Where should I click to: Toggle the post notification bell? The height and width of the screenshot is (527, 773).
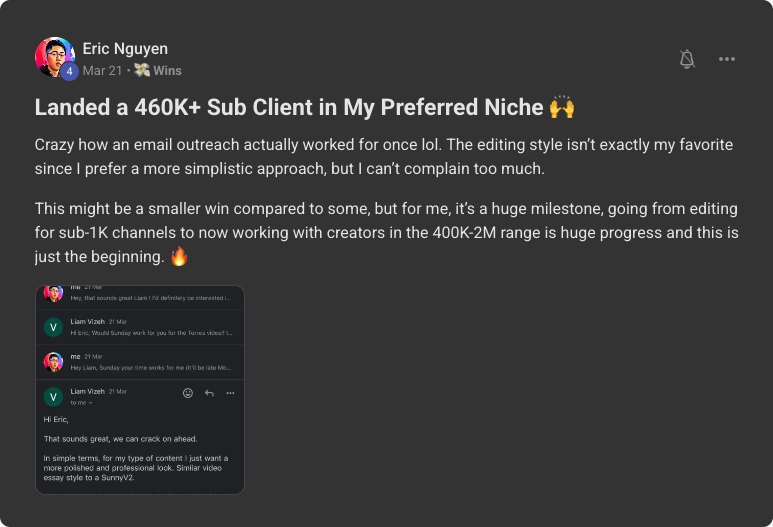687,60
